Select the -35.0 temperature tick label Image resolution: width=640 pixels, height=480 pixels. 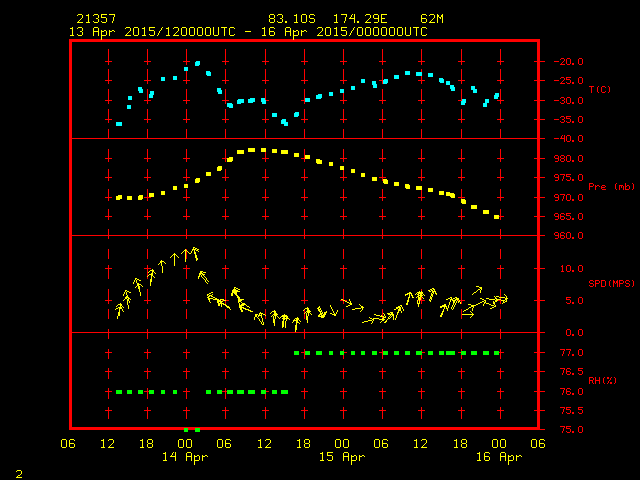tap(569, 120)
